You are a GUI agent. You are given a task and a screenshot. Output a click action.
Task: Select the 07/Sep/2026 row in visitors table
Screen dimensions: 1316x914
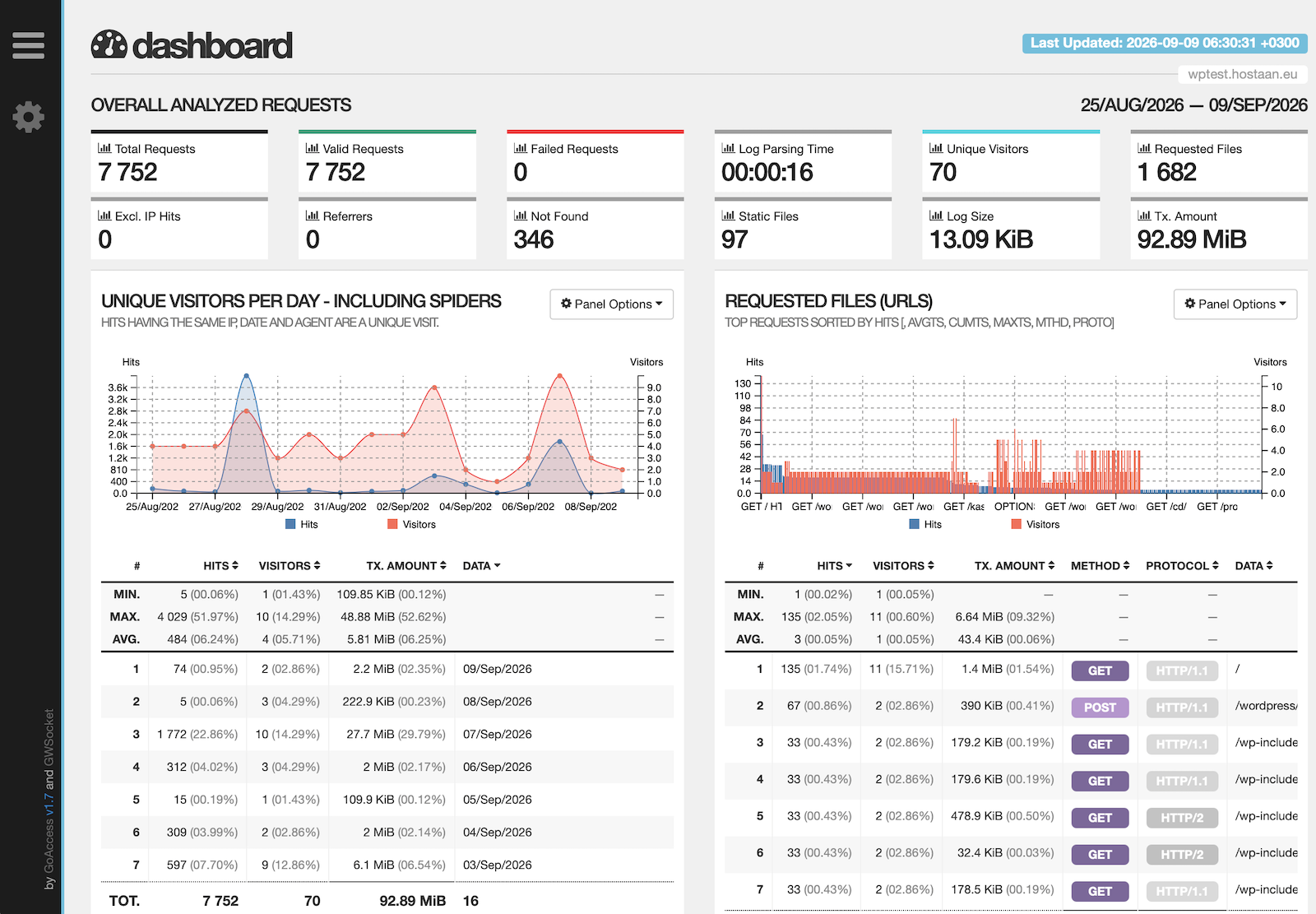(387, 734)
